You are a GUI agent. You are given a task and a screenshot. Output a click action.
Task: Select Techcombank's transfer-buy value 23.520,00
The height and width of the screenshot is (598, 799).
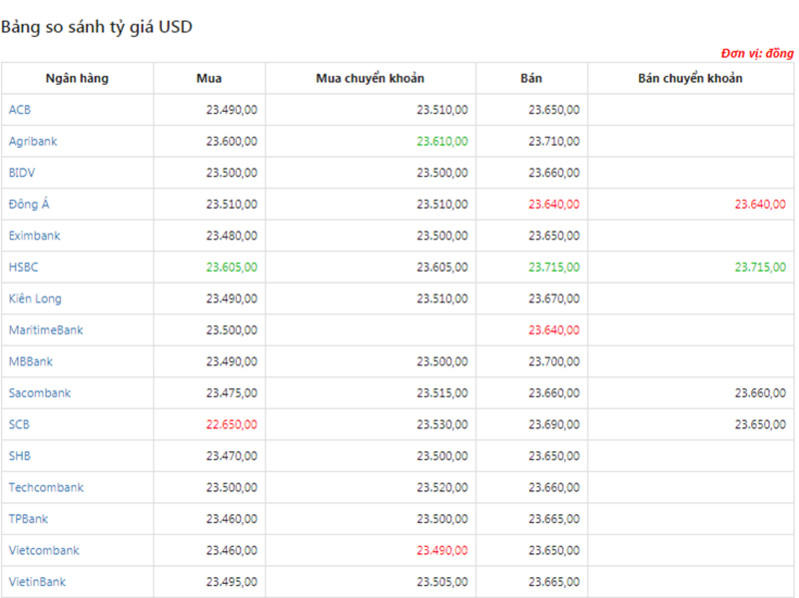click(x=442, y=487)
